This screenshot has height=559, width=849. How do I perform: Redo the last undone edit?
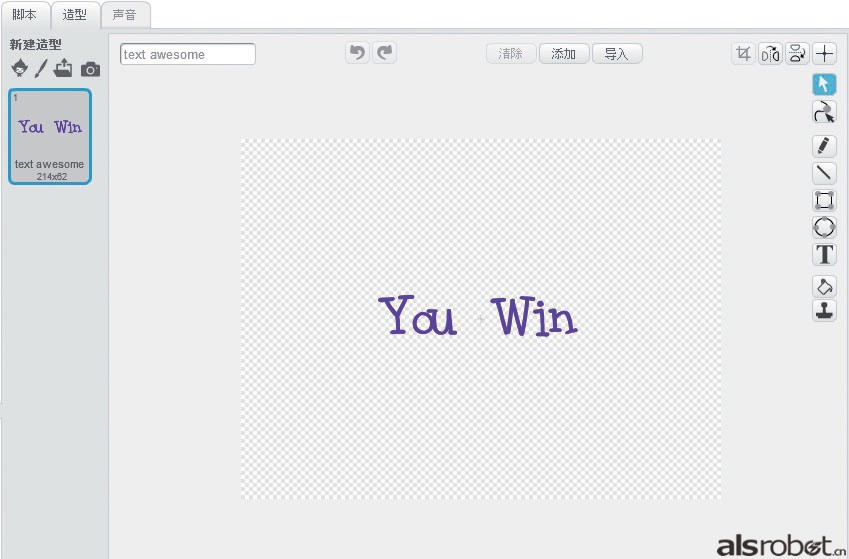point(384,53)
